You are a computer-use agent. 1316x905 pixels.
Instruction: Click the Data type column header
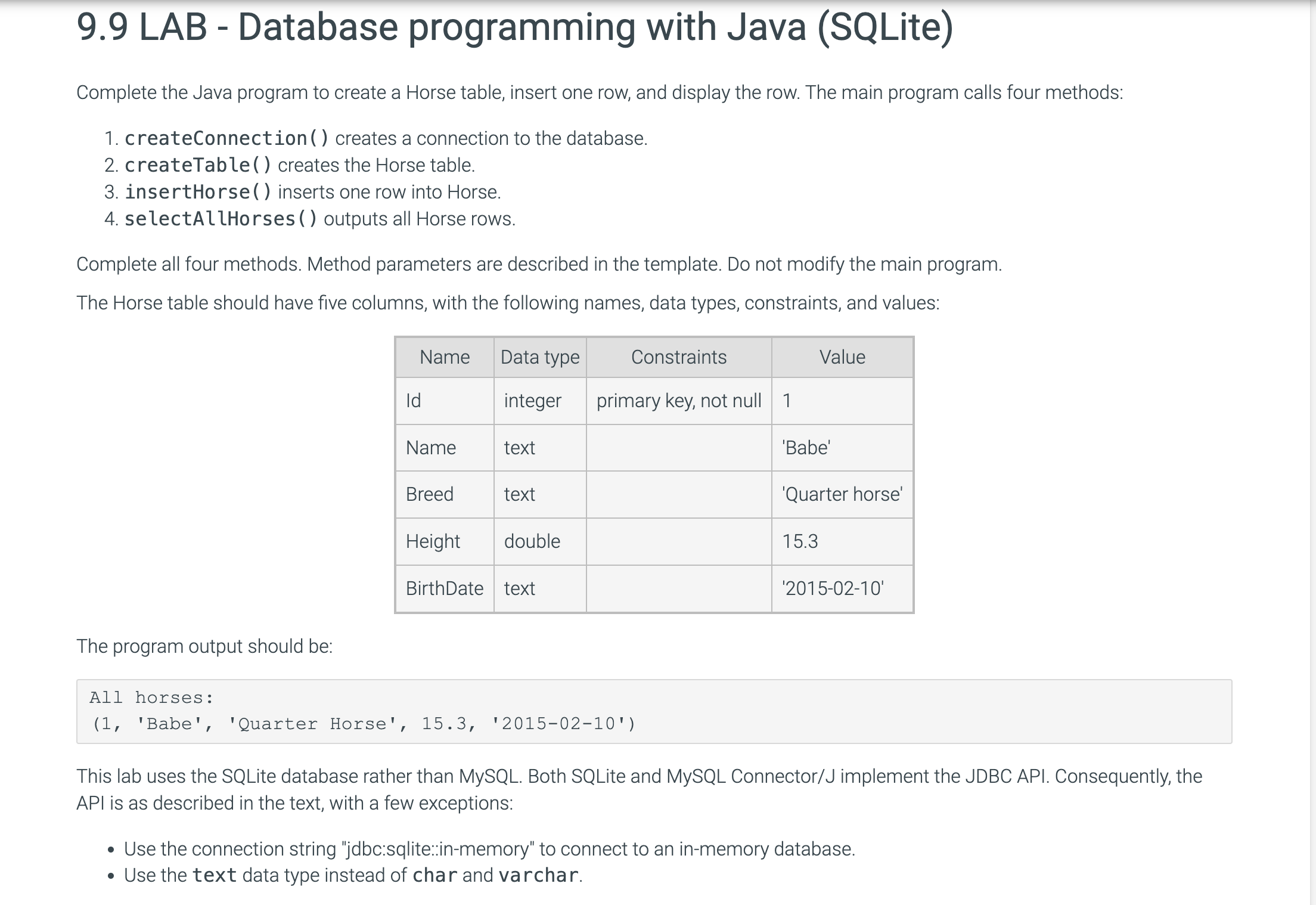point(539,356)
